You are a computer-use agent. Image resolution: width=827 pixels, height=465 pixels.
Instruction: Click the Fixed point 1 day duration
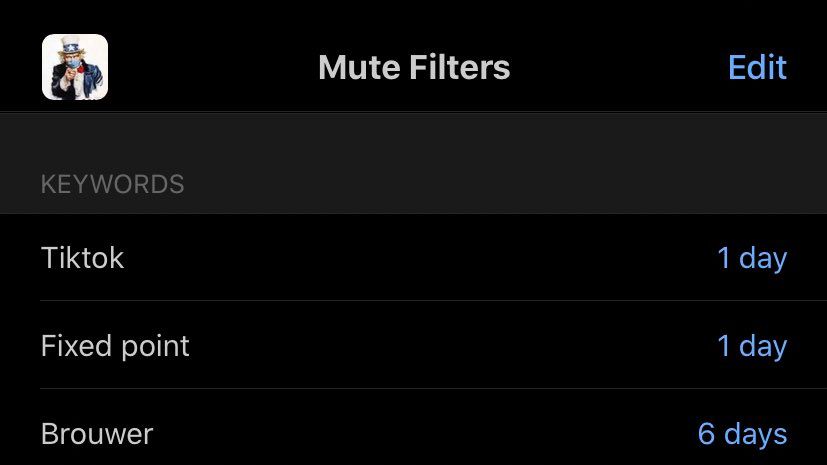pyautogui.click(x=751, y=346)
